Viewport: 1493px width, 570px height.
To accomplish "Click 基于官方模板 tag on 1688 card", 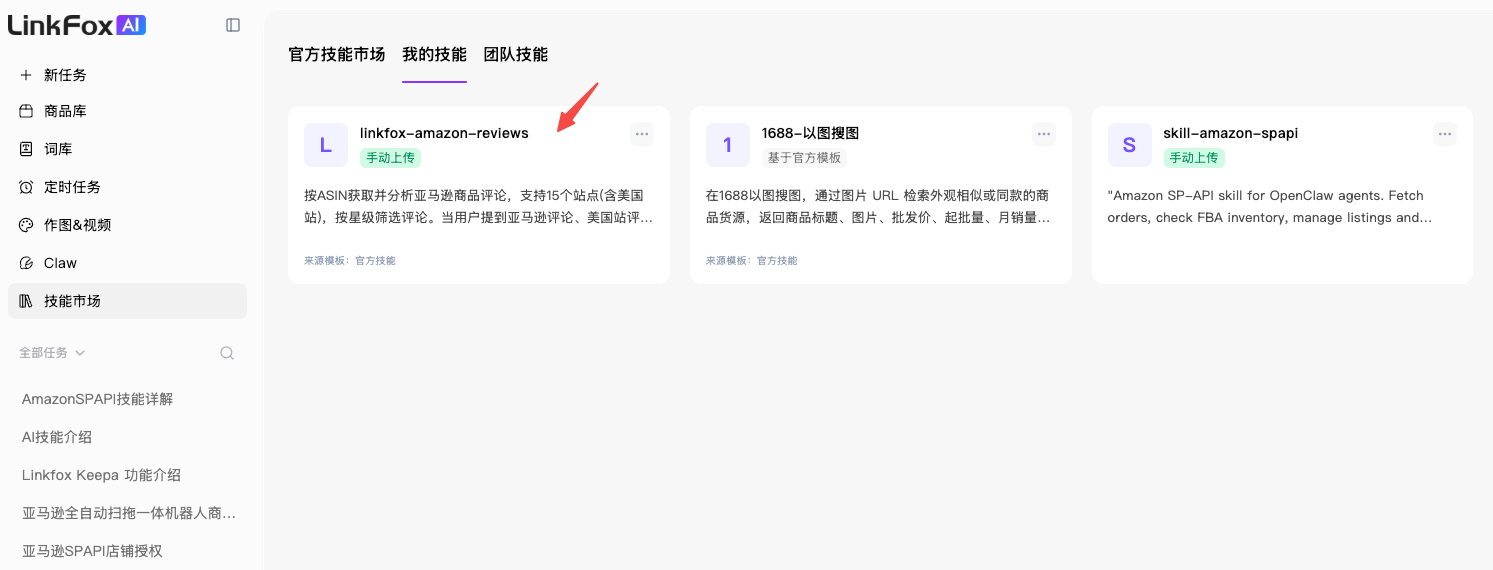I will click(804, 158).
